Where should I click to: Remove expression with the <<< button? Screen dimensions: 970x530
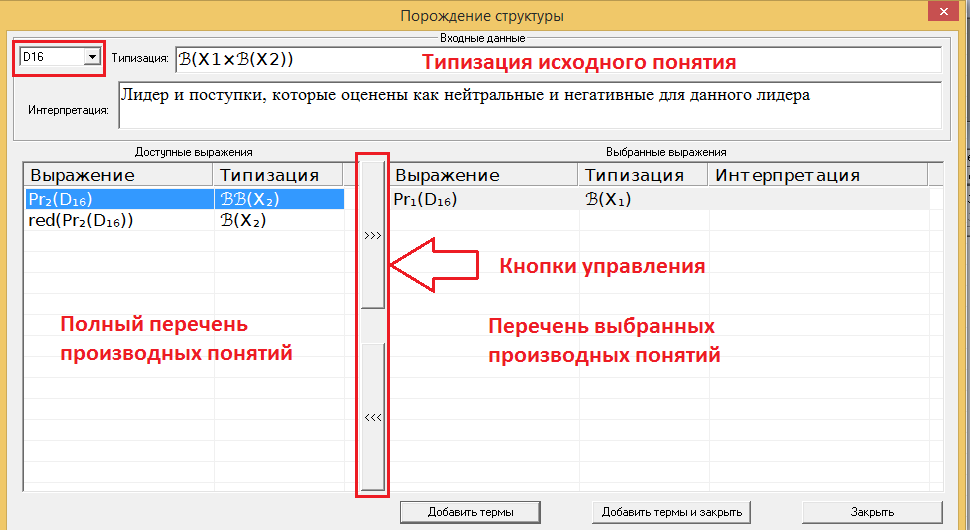[373, 417]
